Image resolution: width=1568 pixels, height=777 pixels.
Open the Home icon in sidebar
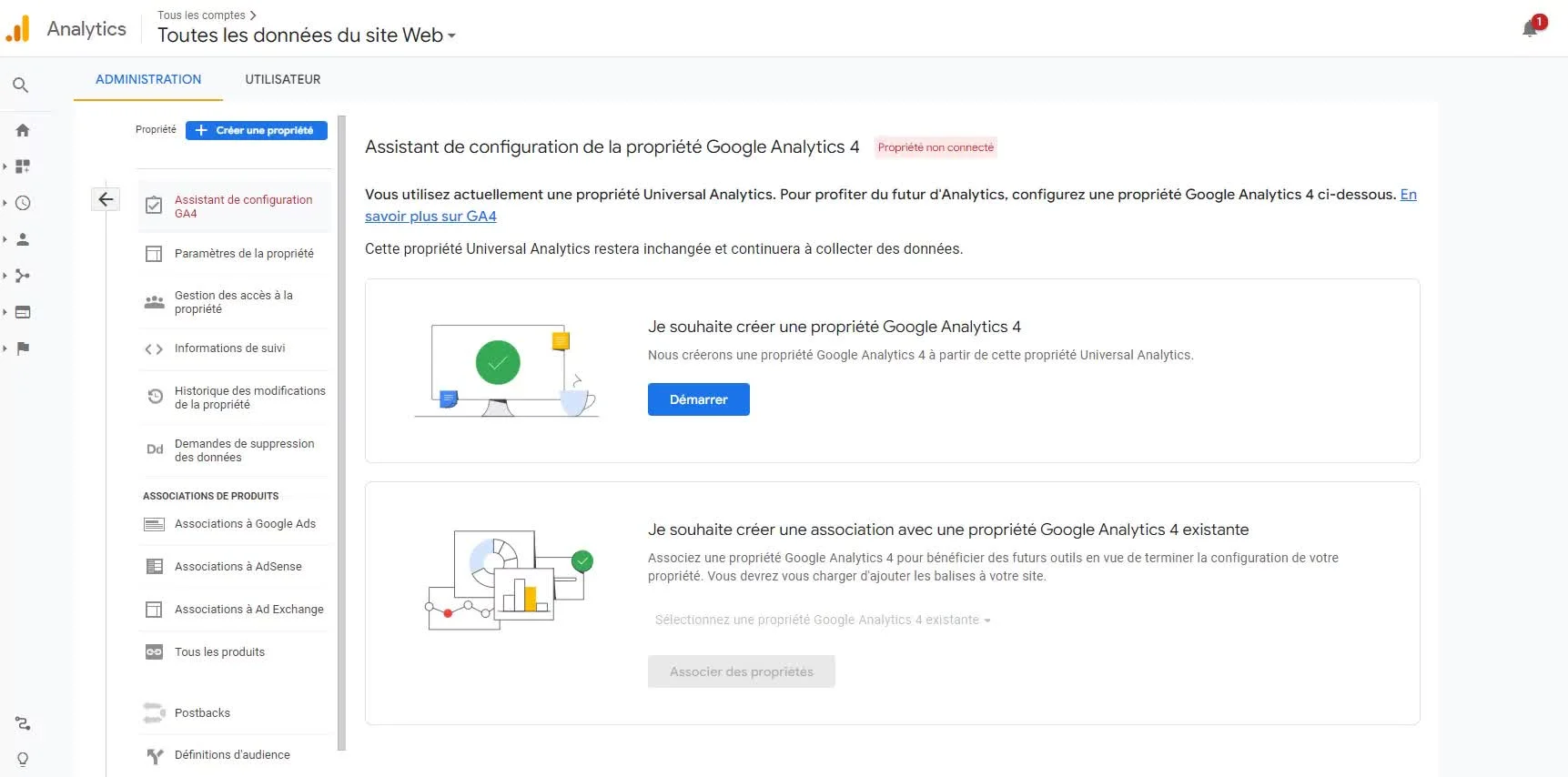23,130
